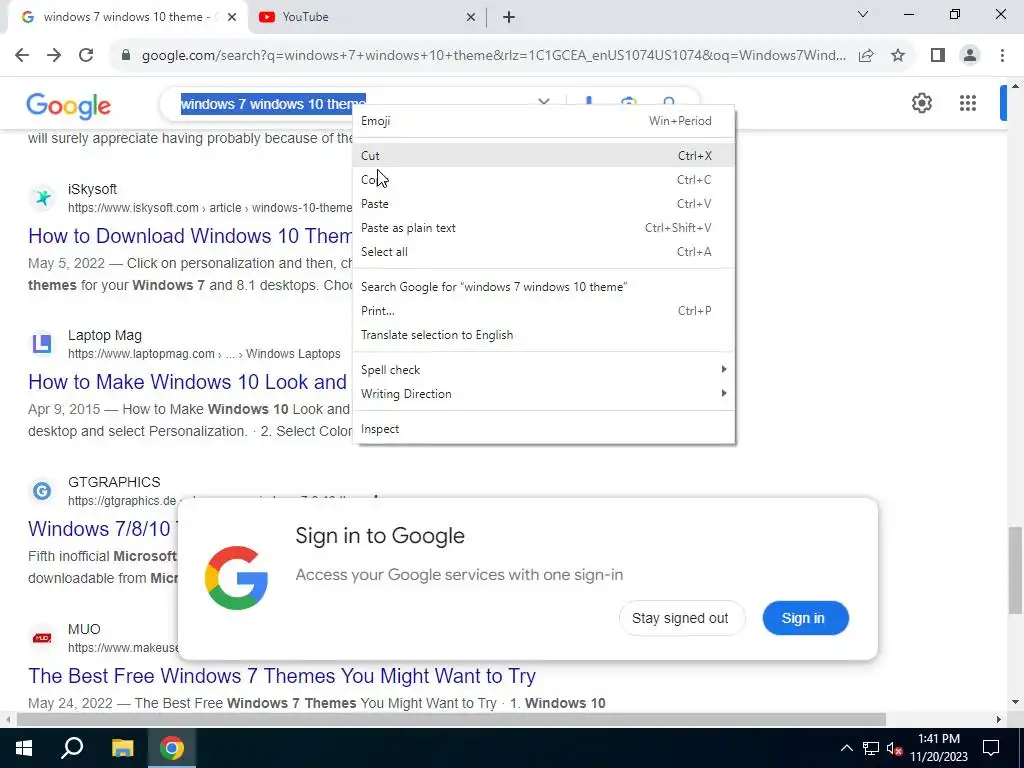Open the taskbar clock and date
Image resolution: width=1024 pixels, height=768 pixels.
tap(939, 748)
